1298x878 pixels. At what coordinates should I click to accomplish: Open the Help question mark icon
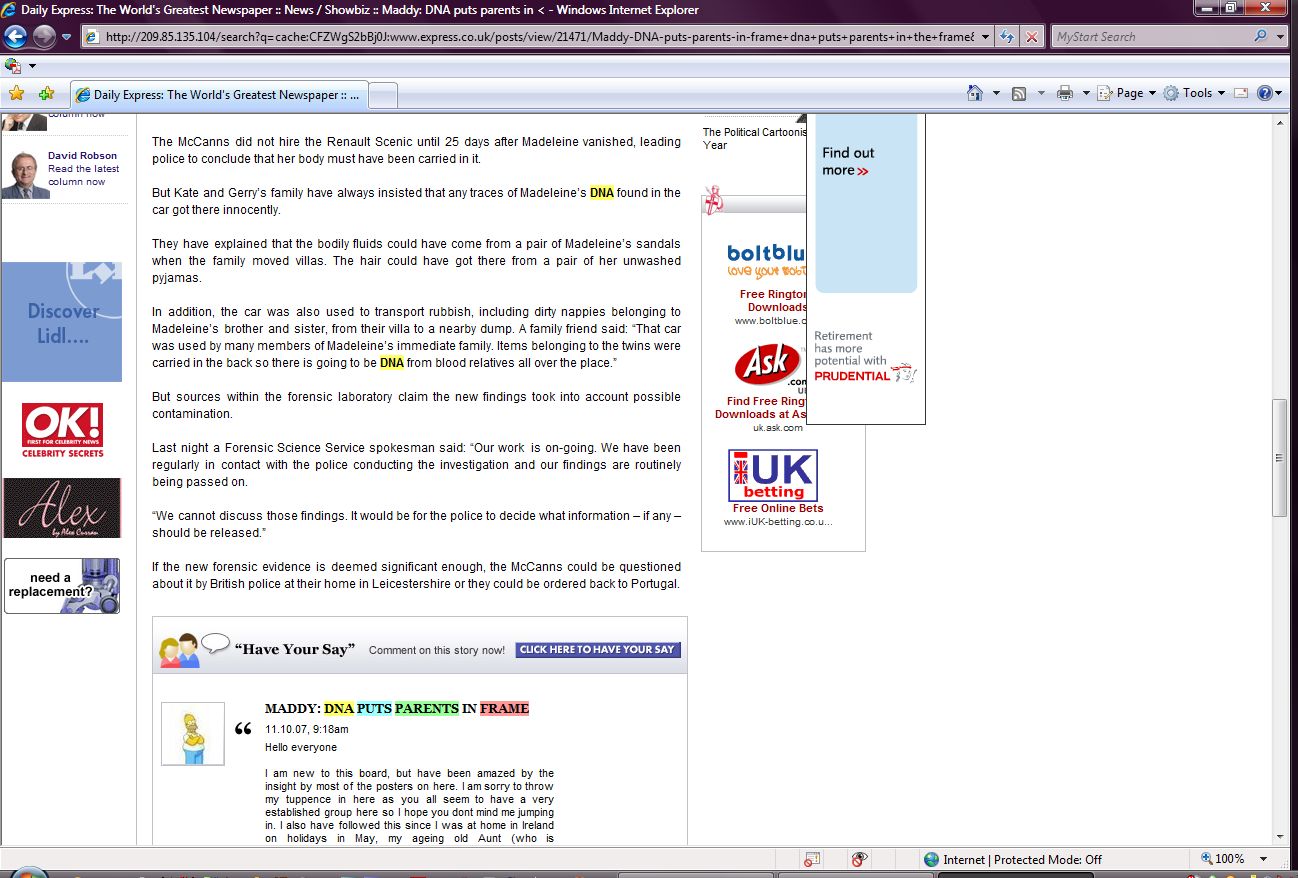click(1265, 93)
